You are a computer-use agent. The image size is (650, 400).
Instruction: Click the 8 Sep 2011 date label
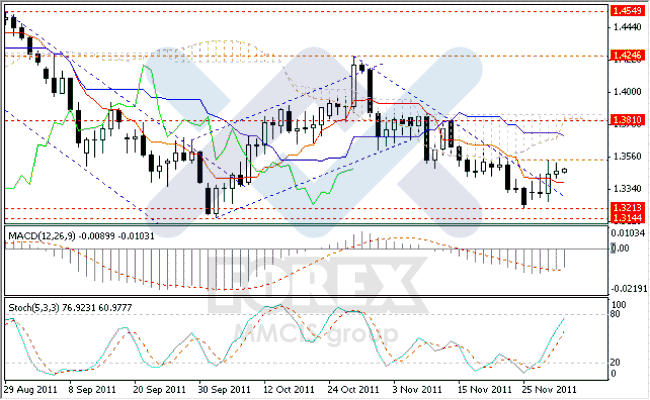coord(92,390)
